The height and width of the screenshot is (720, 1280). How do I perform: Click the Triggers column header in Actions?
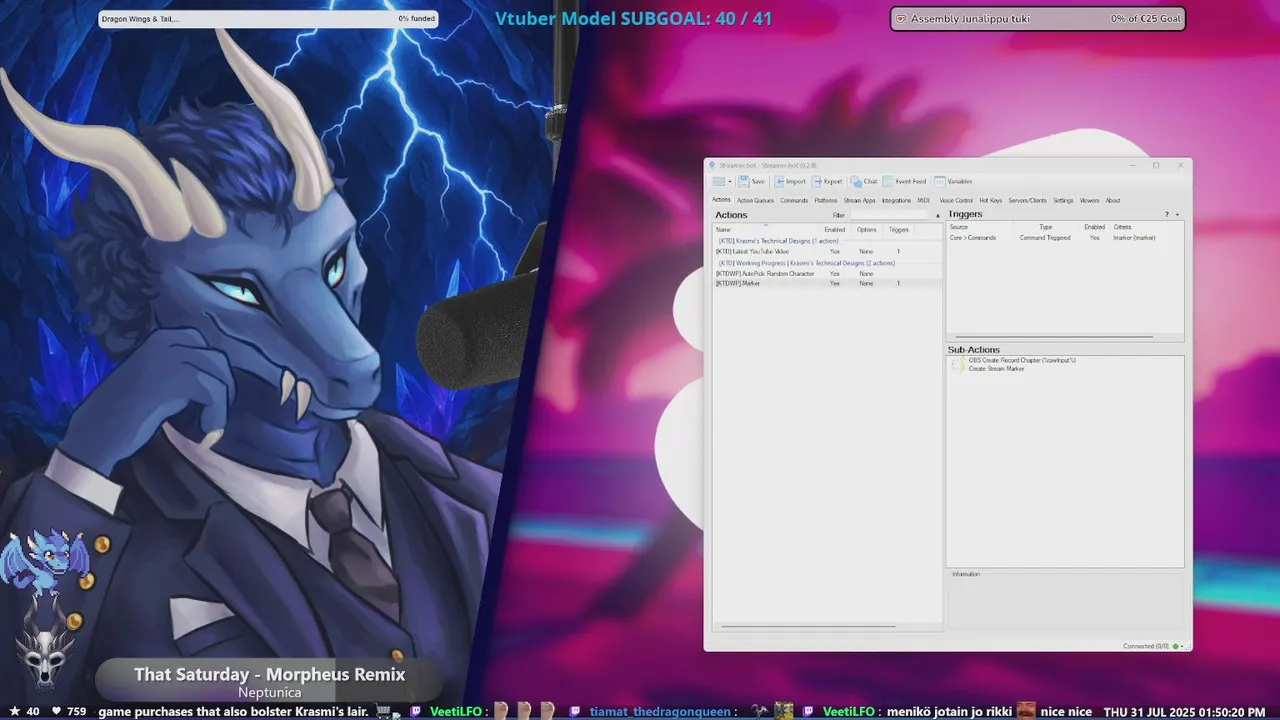point(899,230)
